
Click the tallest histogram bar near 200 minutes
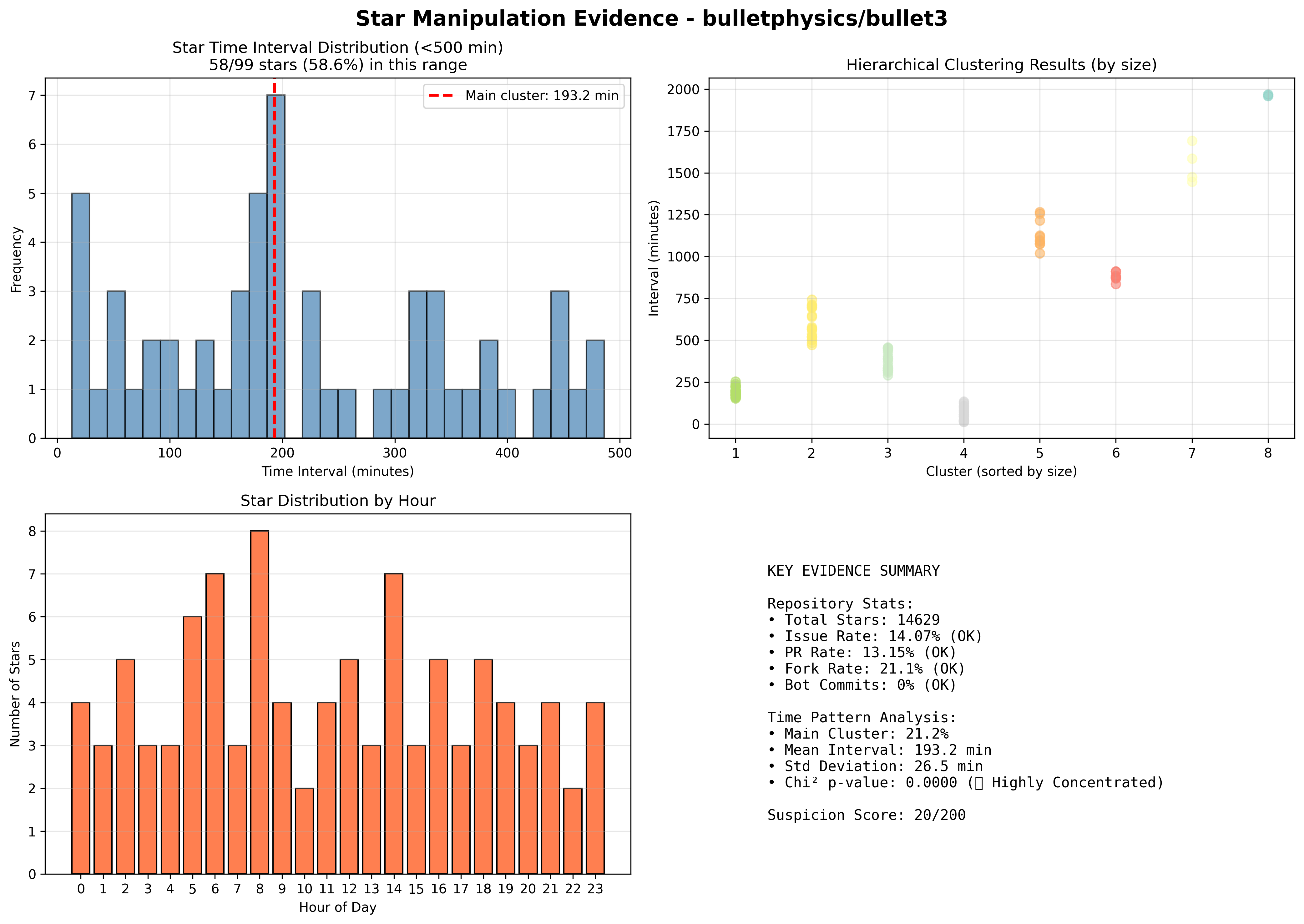(x=276, y=266)
